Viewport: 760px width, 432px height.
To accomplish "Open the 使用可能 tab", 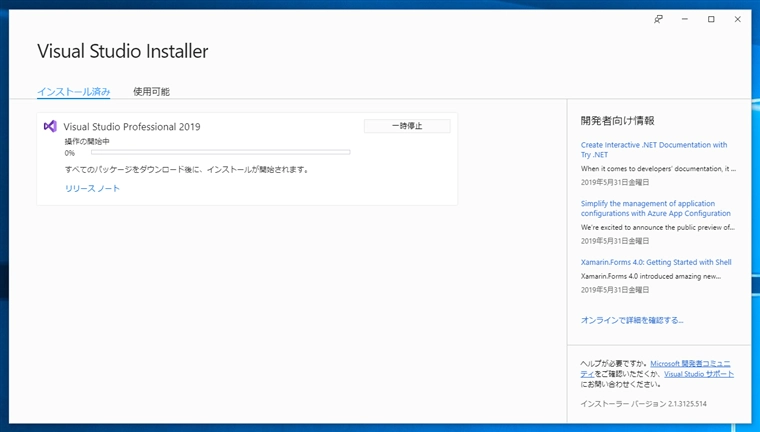I will point(151,92).
